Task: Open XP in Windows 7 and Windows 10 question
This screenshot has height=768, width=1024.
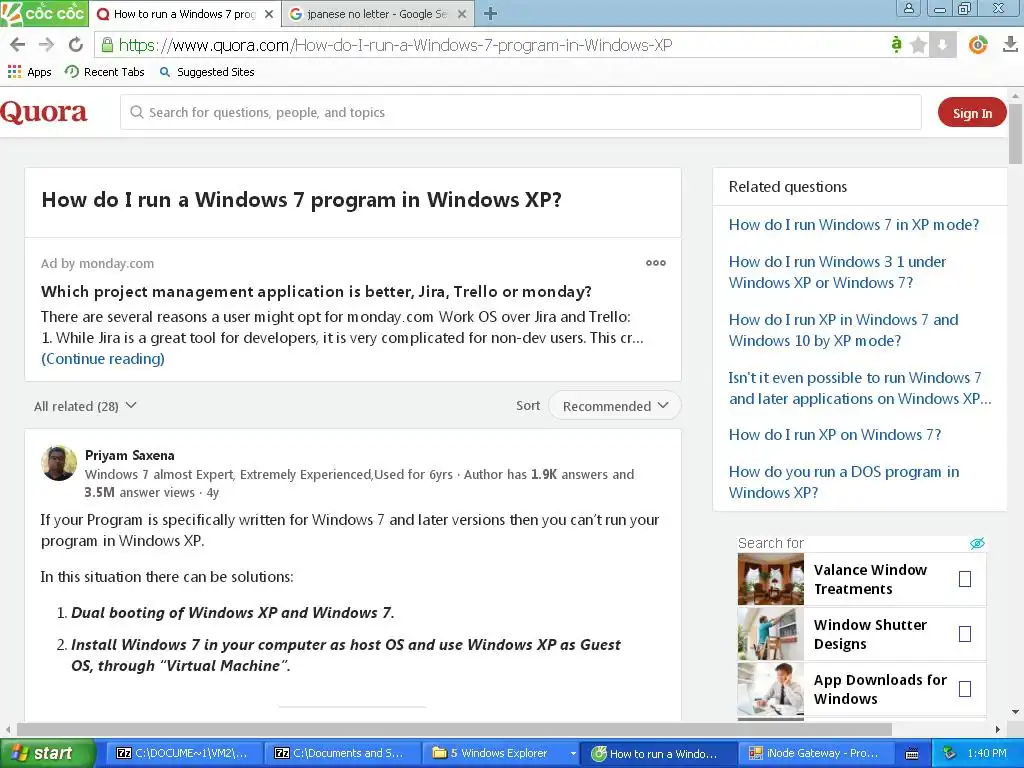Action: 843,330
